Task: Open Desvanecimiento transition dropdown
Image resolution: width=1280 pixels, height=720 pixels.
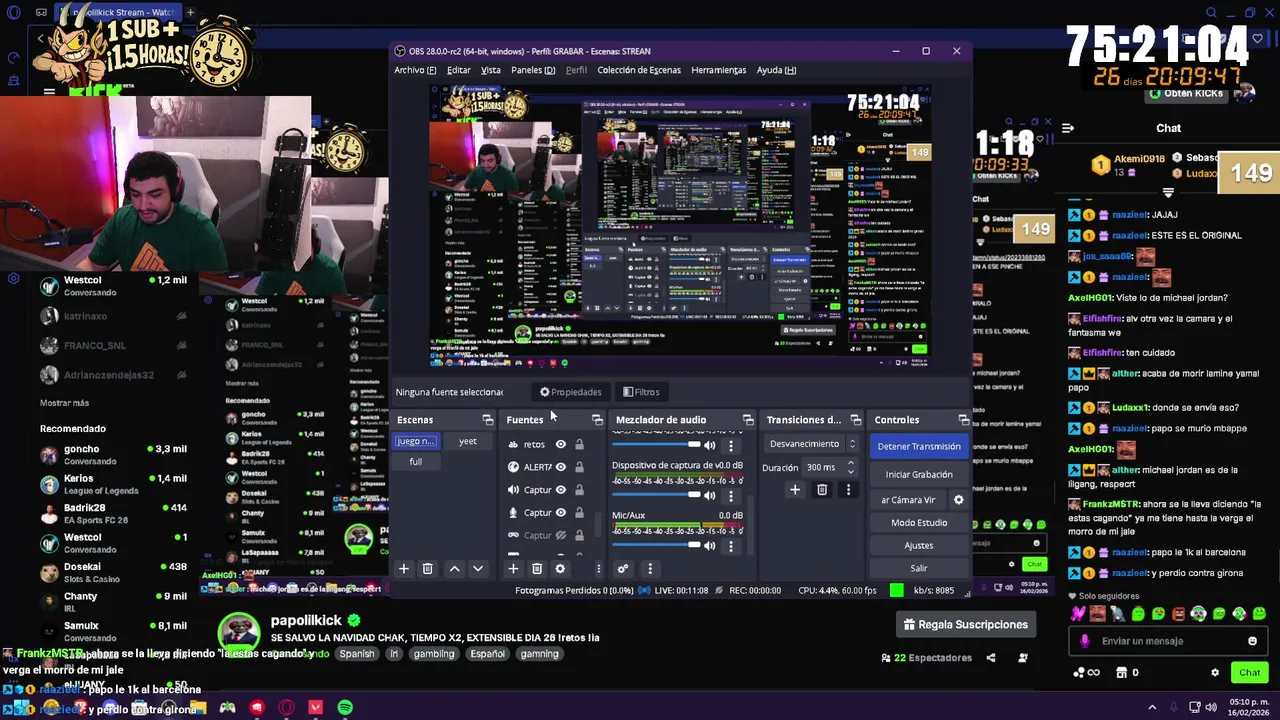Action: 811,444
